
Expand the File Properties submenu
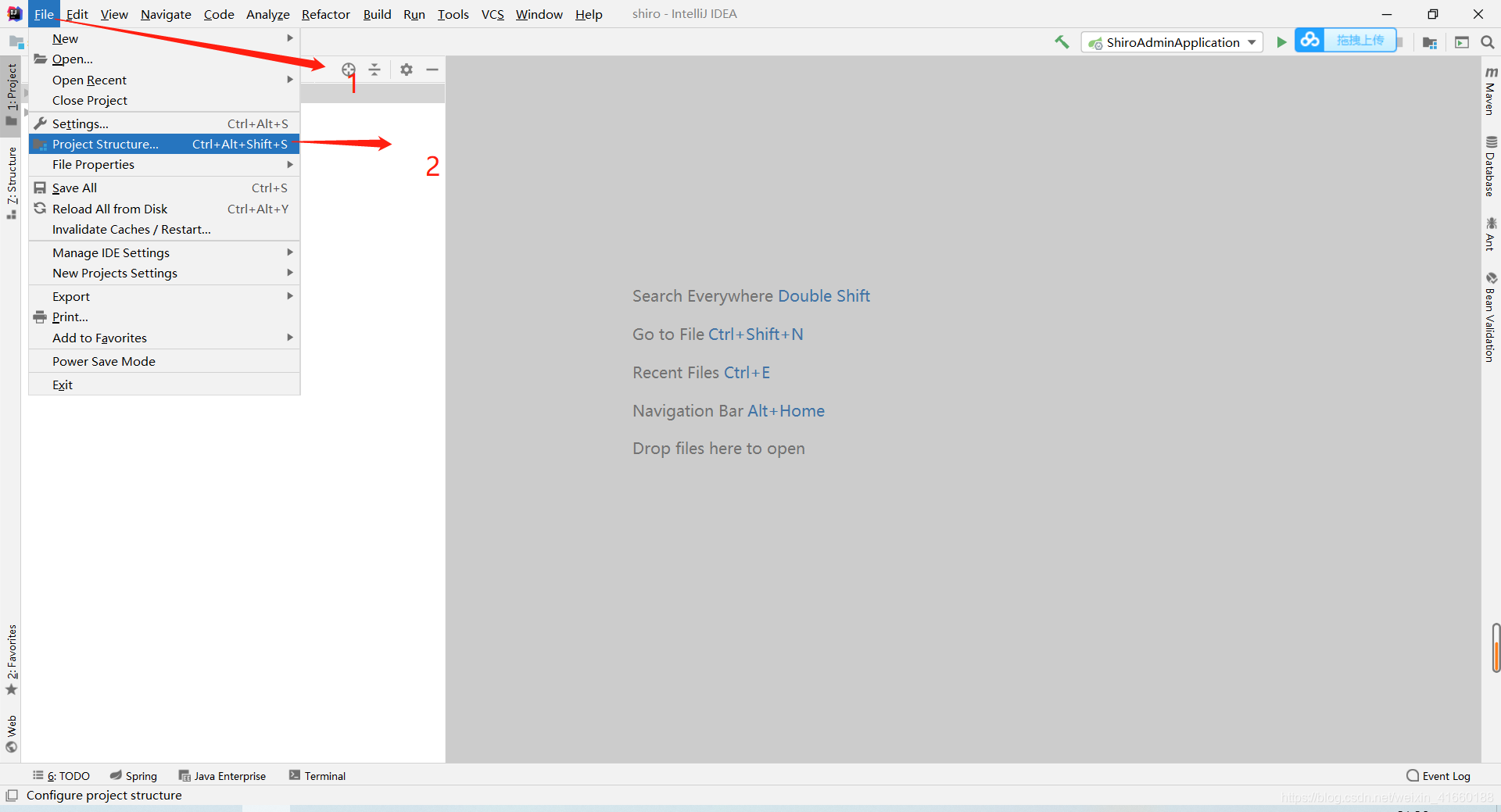click(x=164, y=165)
